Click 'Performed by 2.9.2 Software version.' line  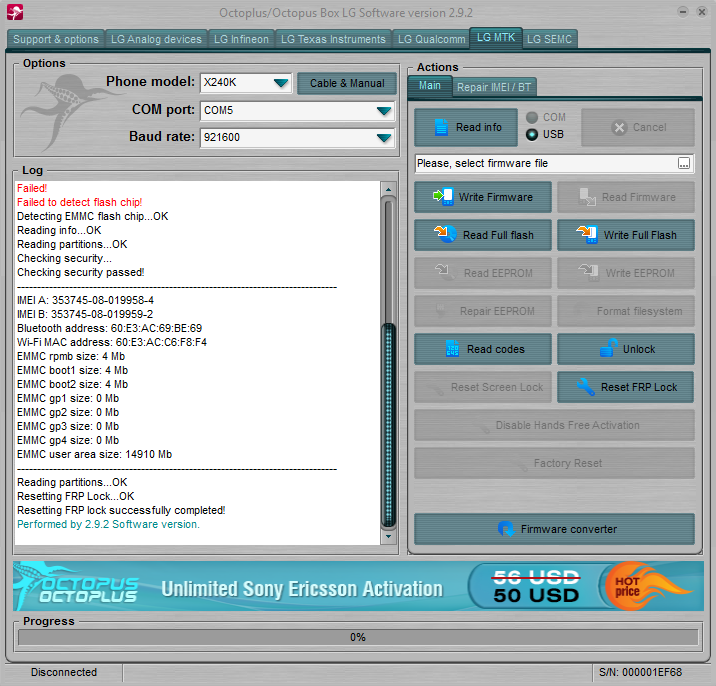[108, 524]
